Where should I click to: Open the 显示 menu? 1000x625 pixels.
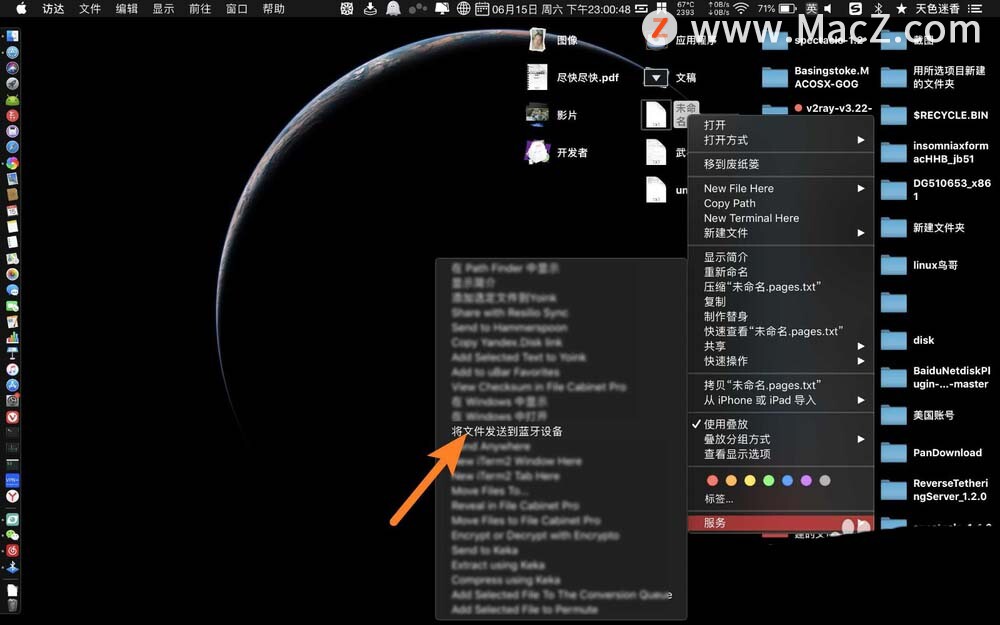163,8
